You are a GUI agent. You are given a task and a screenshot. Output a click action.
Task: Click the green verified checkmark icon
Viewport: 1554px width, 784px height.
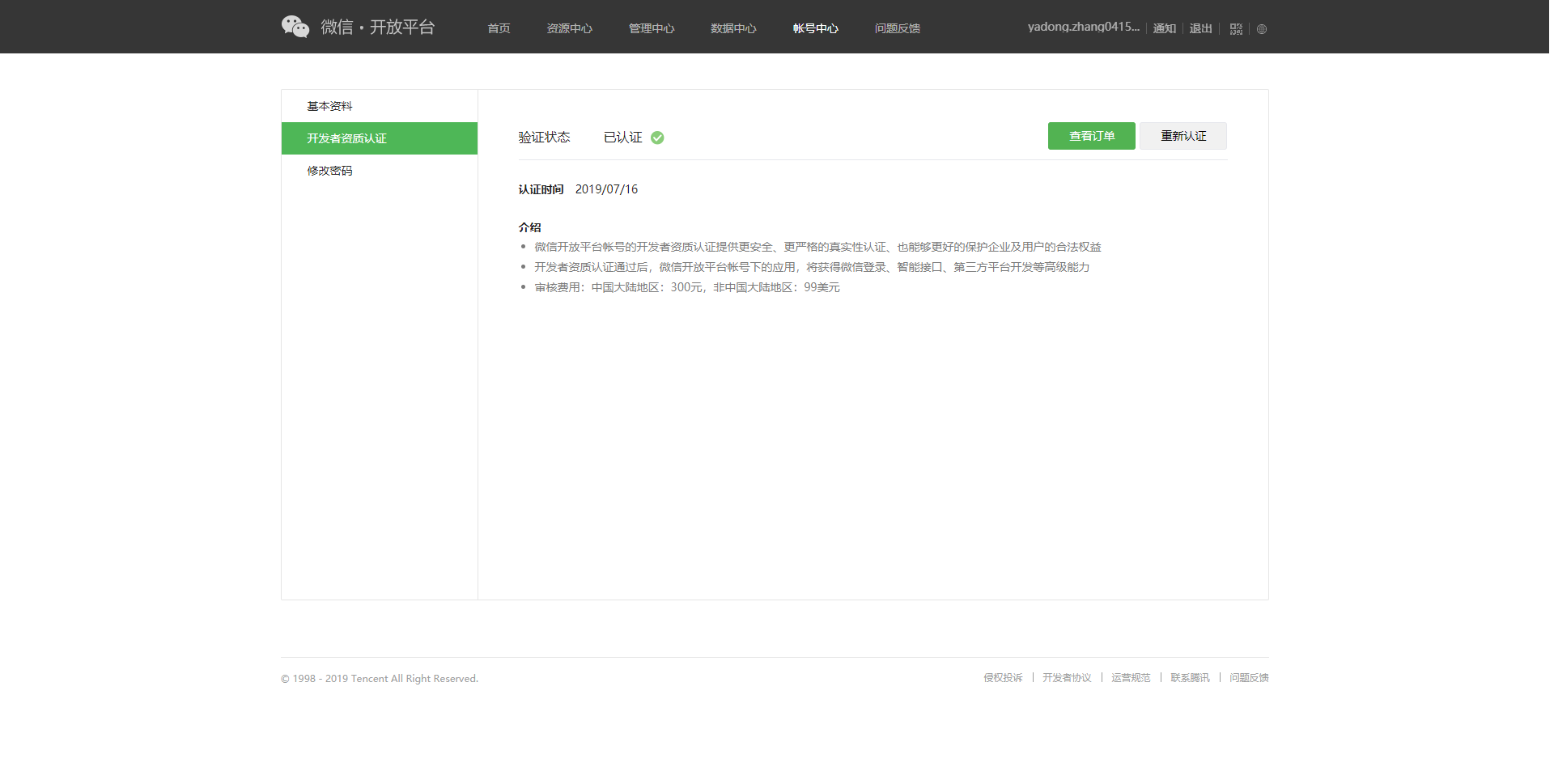(657, 138)
